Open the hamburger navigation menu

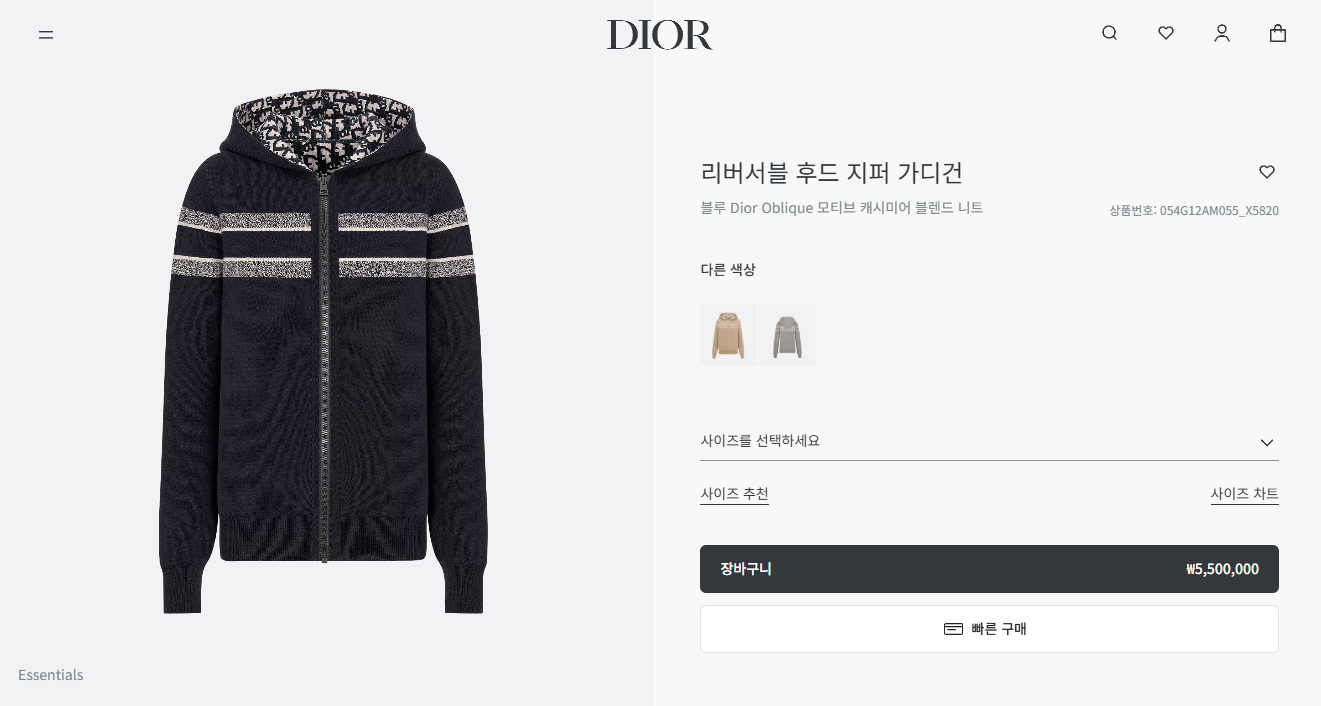tap(46, 34)
